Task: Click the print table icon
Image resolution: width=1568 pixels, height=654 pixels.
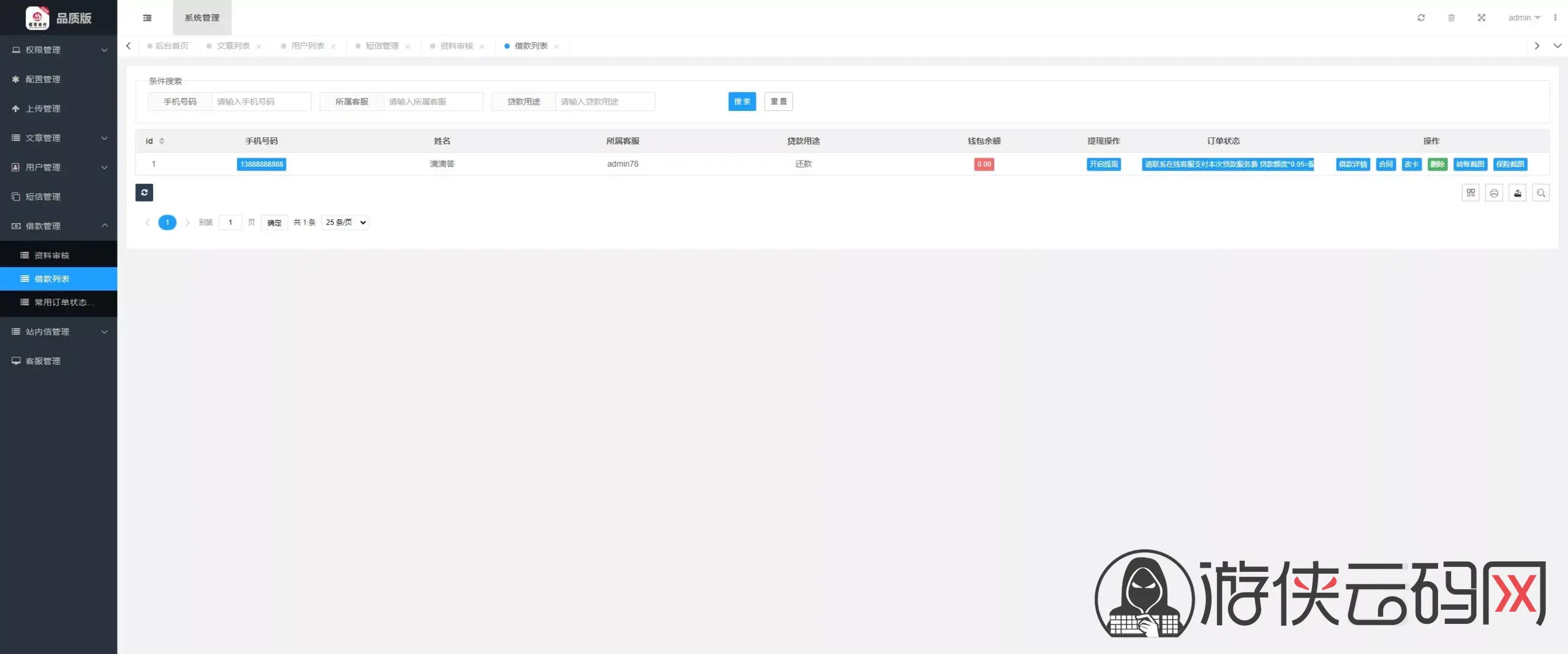Action: [x=1494, y=193]
